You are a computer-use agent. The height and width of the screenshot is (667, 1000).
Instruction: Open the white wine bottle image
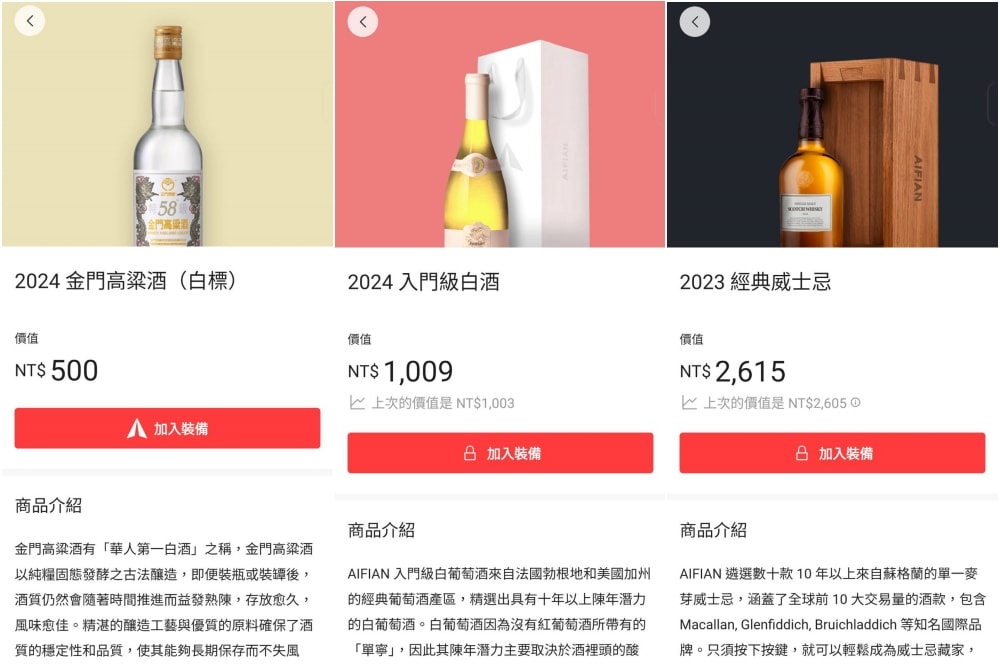477,161
